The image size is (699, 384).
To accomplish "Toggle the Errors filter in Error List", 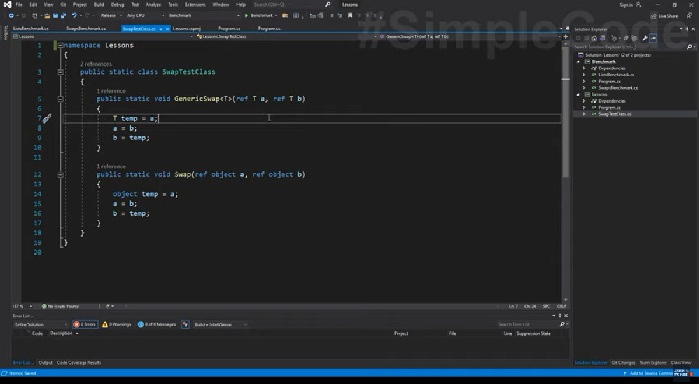I will click(85, 325).
